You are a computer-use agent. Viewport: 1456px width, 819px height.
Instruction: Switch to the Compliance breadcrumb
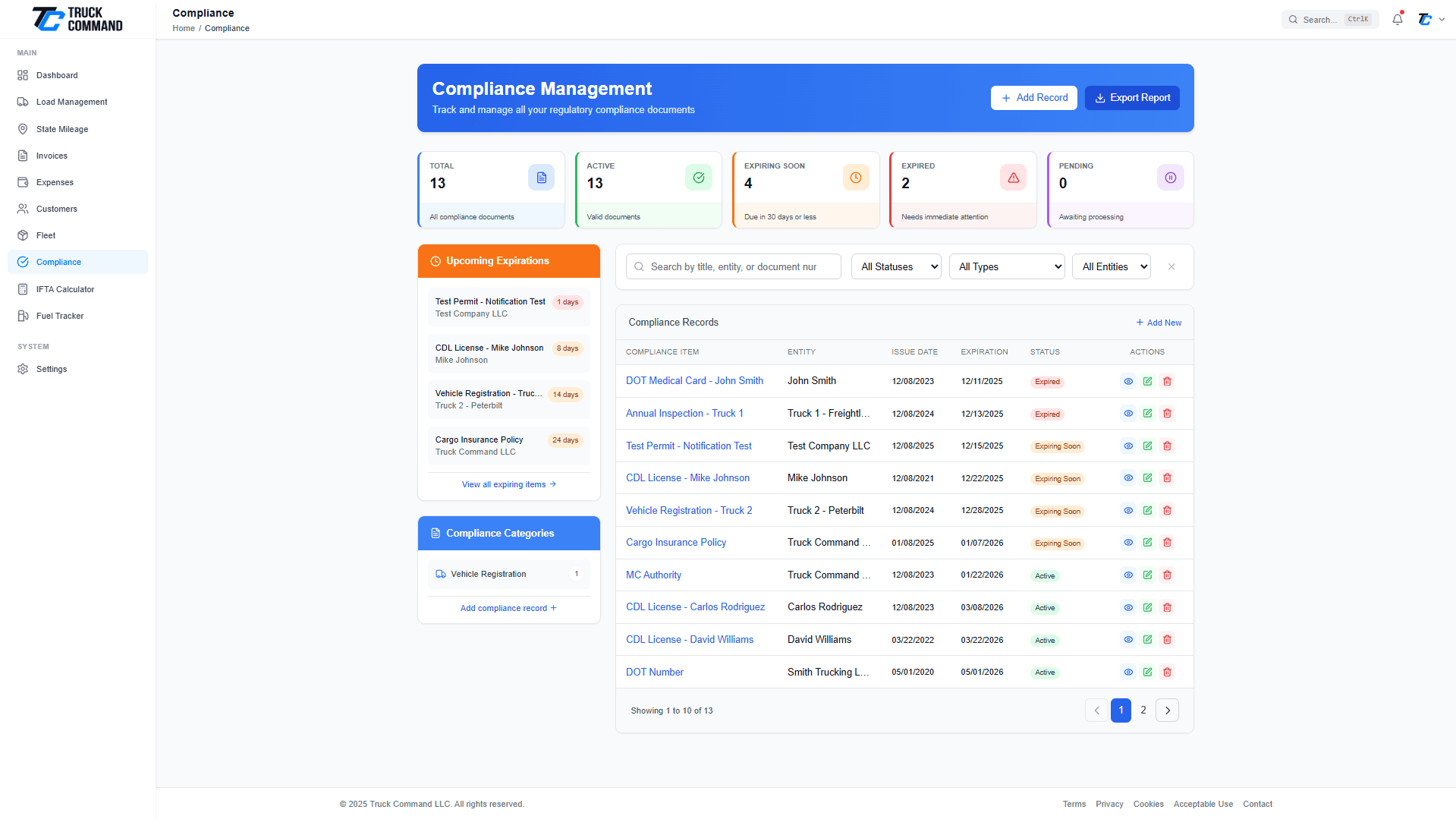point(227,28)
